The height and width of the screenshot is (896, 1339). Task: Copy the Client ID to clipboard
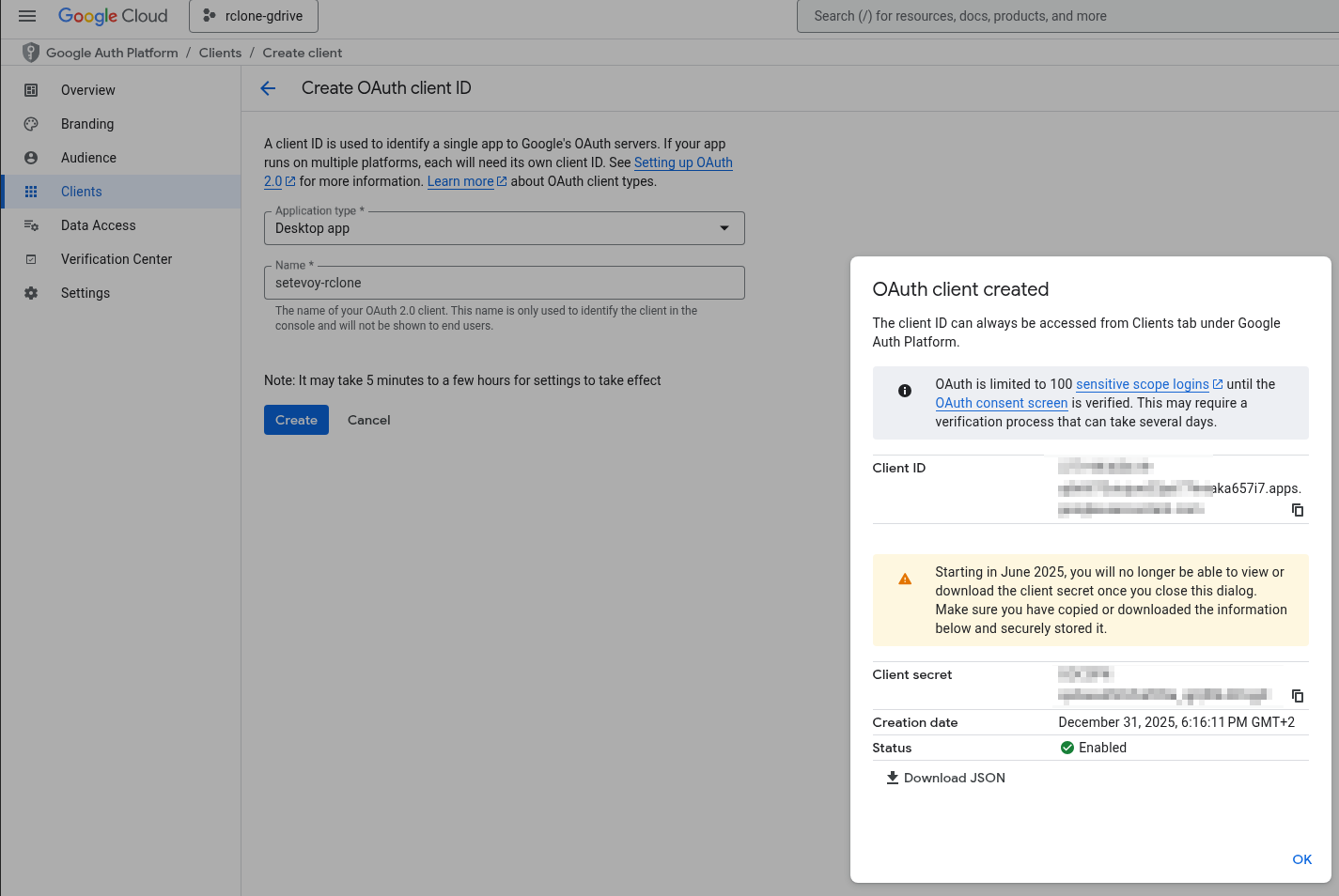click(x=1297, y=510)
